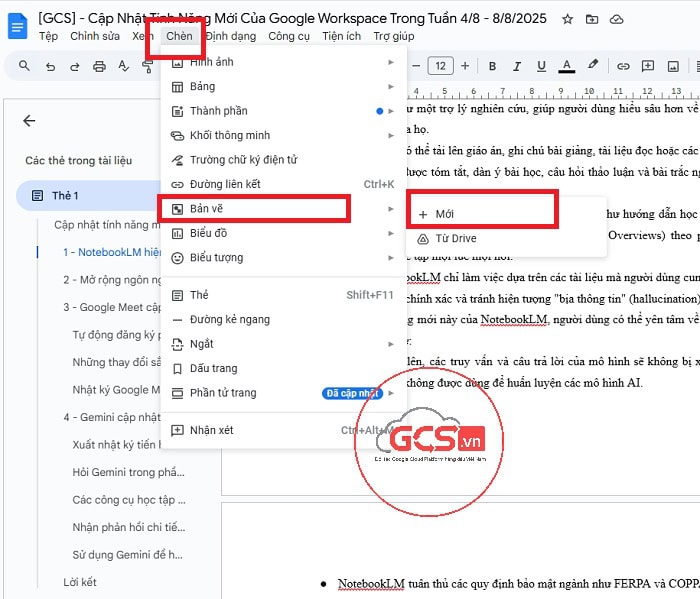Click the Google Docs home icon
The width and height of the screenshot is (700, 599).
(18, 27)
